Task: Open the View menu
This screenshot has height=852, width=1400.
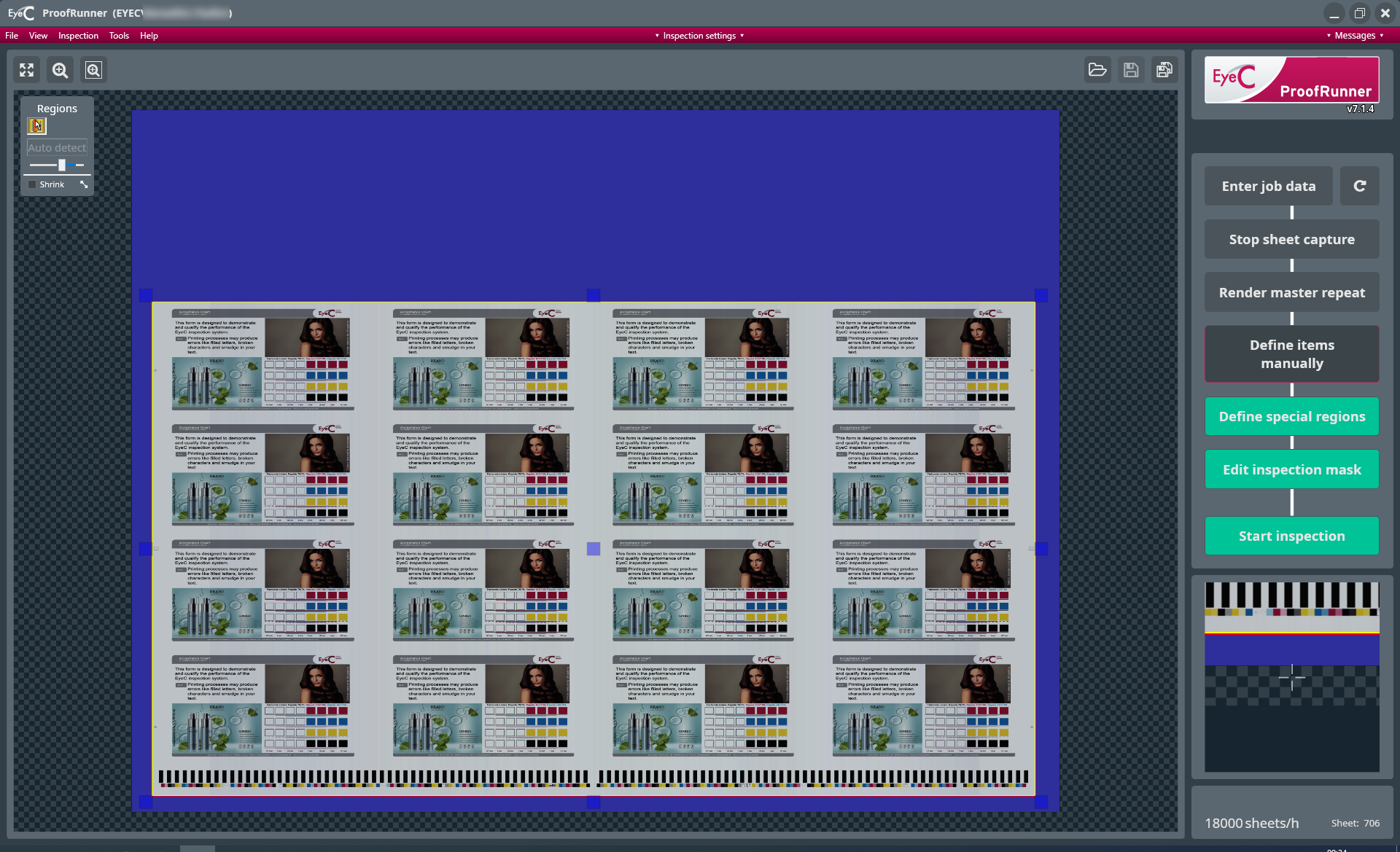Action: pyautogui.click(x=38, y=36)
